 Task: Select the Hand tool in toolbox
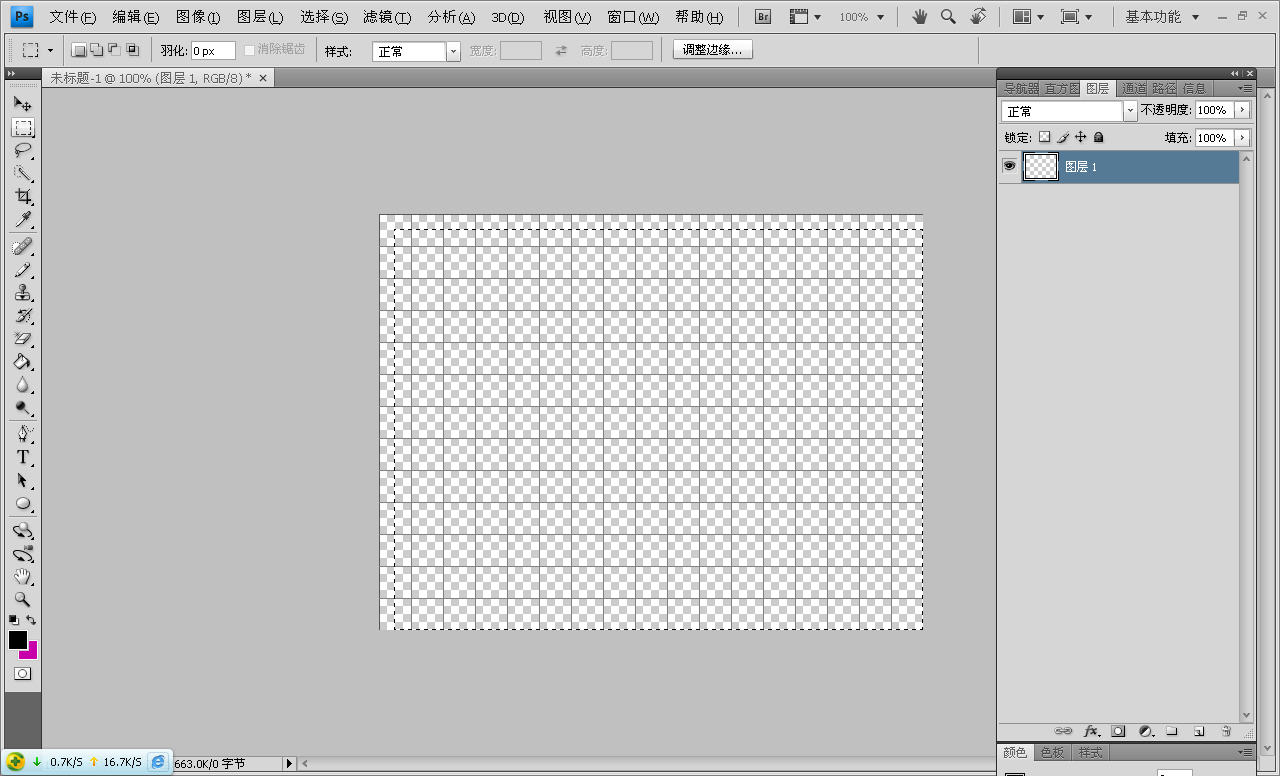[22, 576]
